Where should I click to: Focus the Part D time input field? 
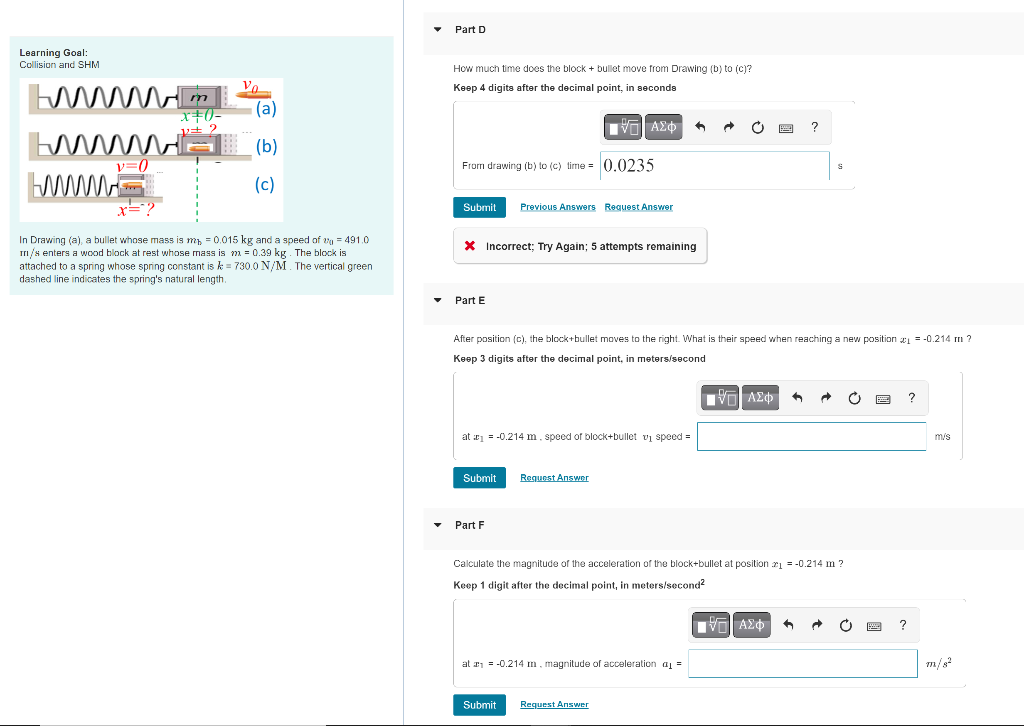715,166
